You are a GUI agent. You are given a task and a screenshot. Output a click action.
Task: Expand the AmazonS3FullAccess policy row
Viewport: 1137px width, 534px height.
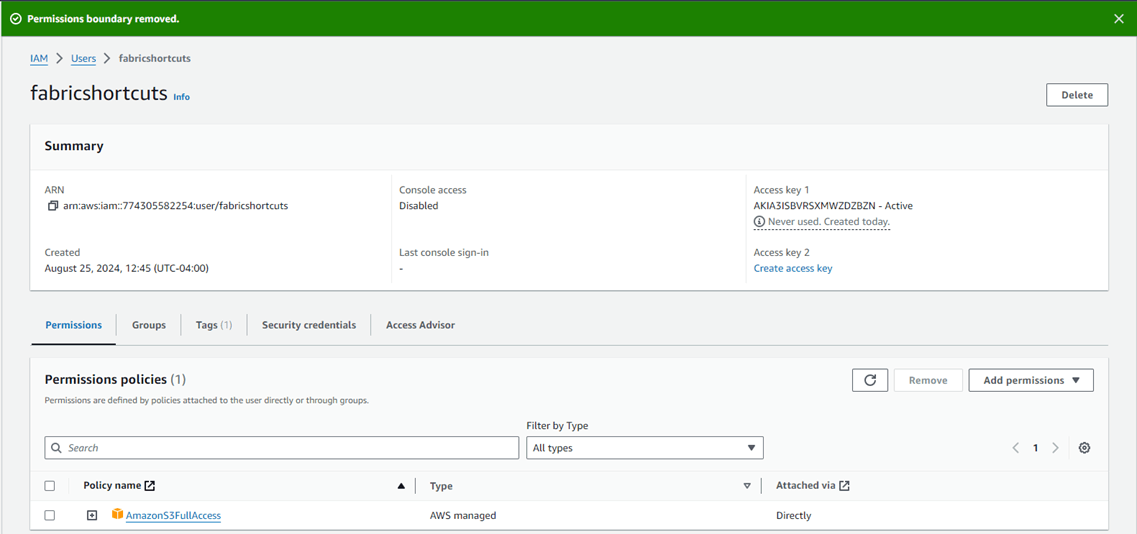point(92,515)
